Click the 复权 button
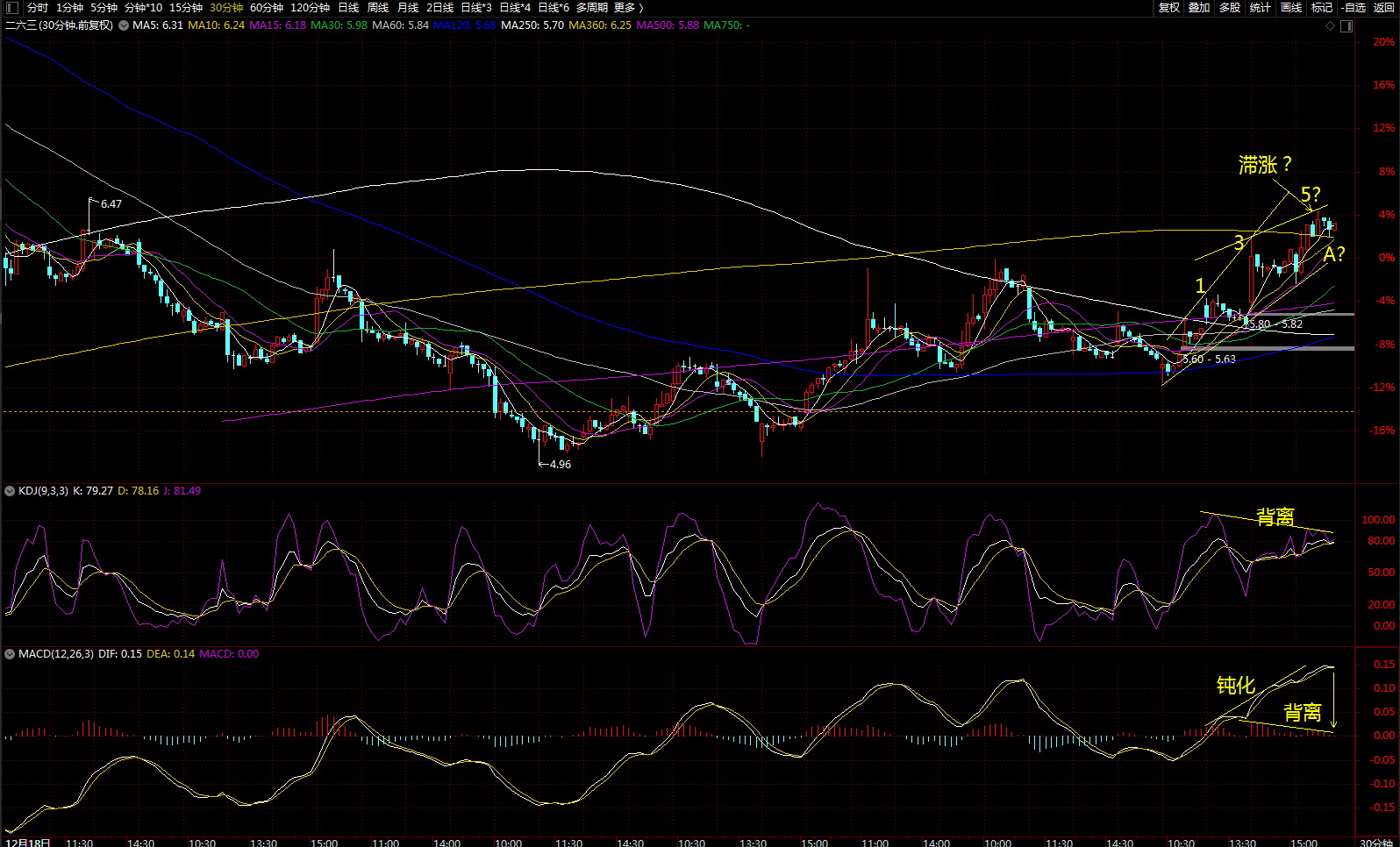 (x=1169, y=8)
